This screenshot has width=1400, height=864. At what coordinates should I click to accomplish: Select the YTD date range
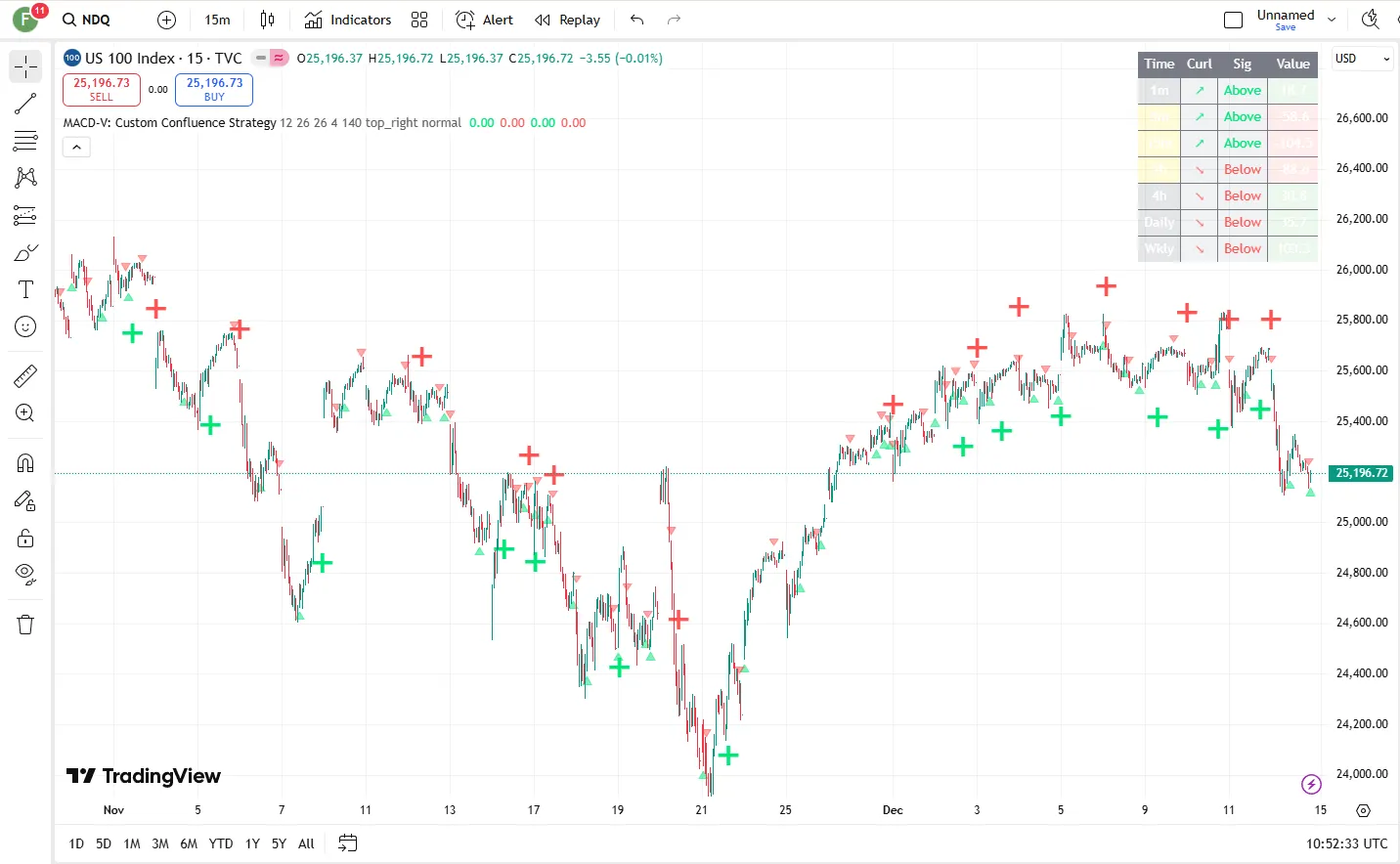point(221,843)
